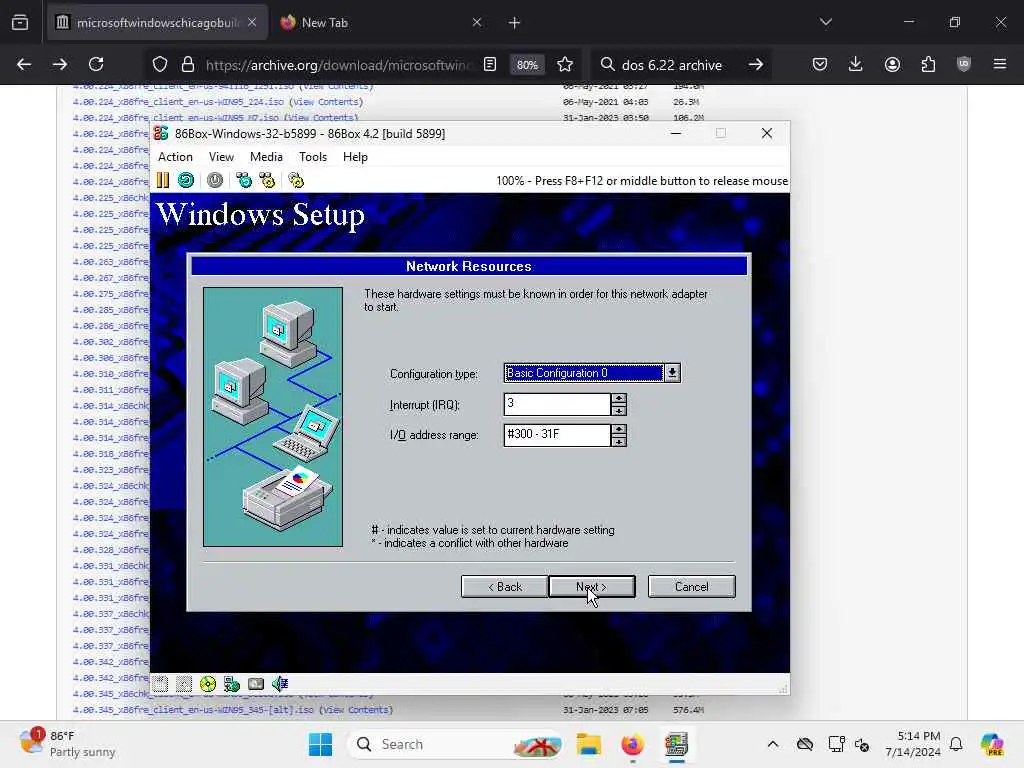The width and height of the screenshot is (1024, 768).
Task: Click the CD-ROM drive status icon
Action: tap(208, 684)
